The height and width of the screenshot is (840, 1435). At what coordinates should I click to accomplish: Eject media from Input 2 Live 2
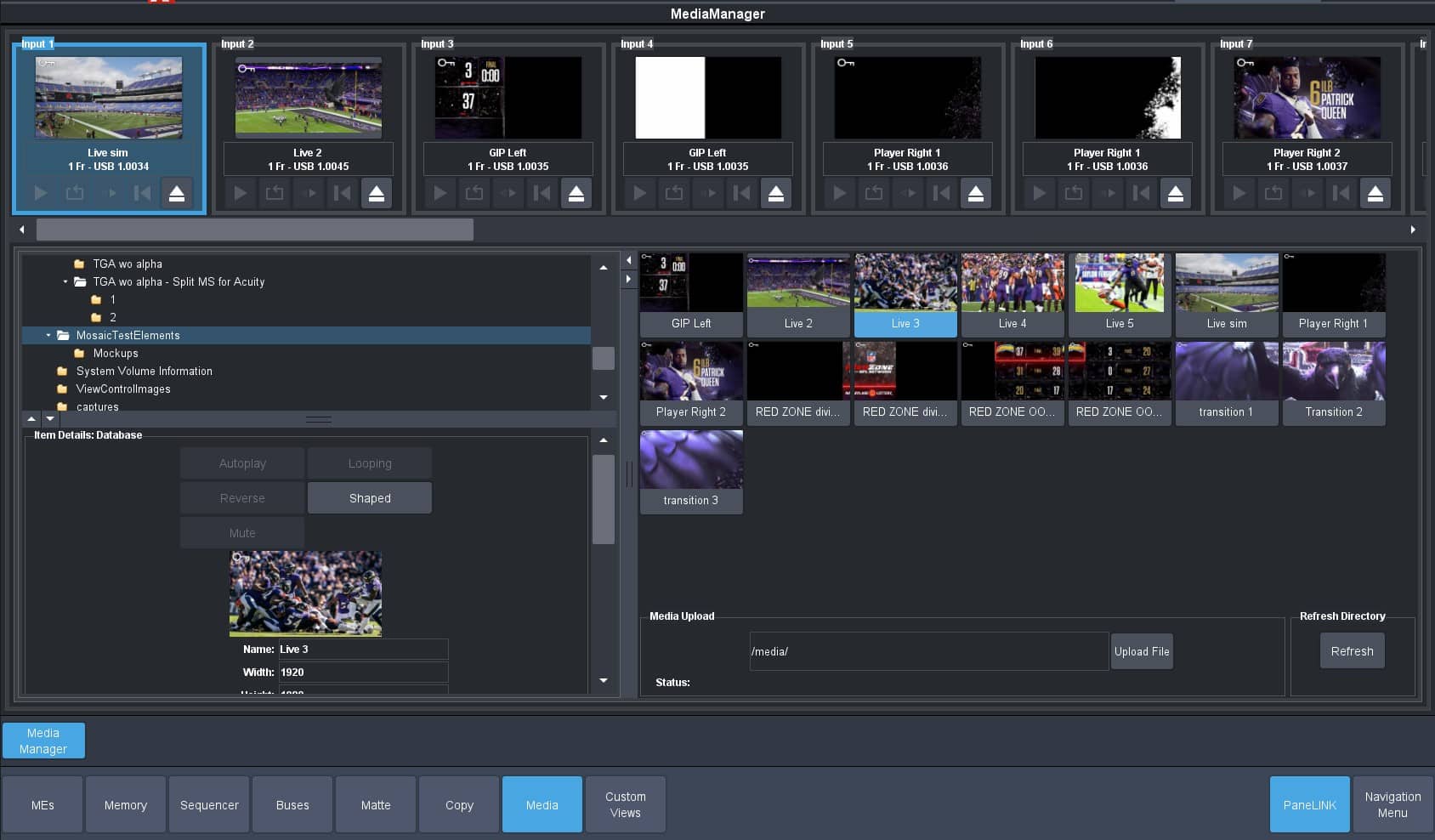point(377,193)
